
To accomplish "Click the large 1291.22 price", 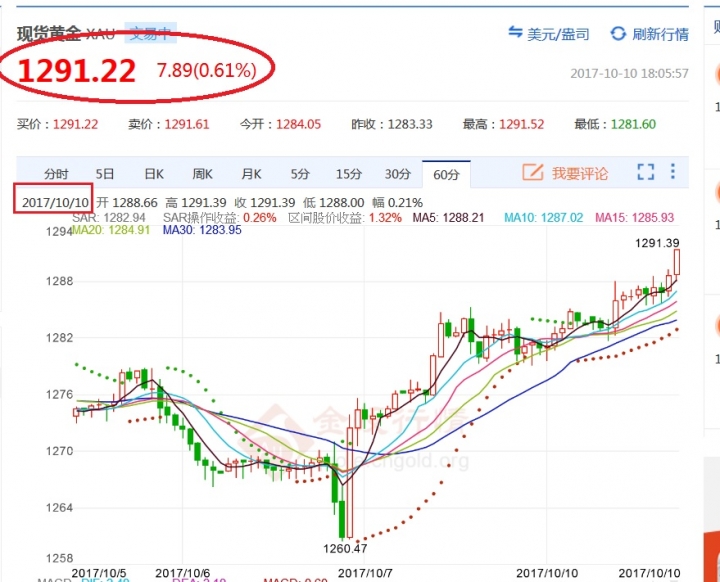I will coord(77,71).
